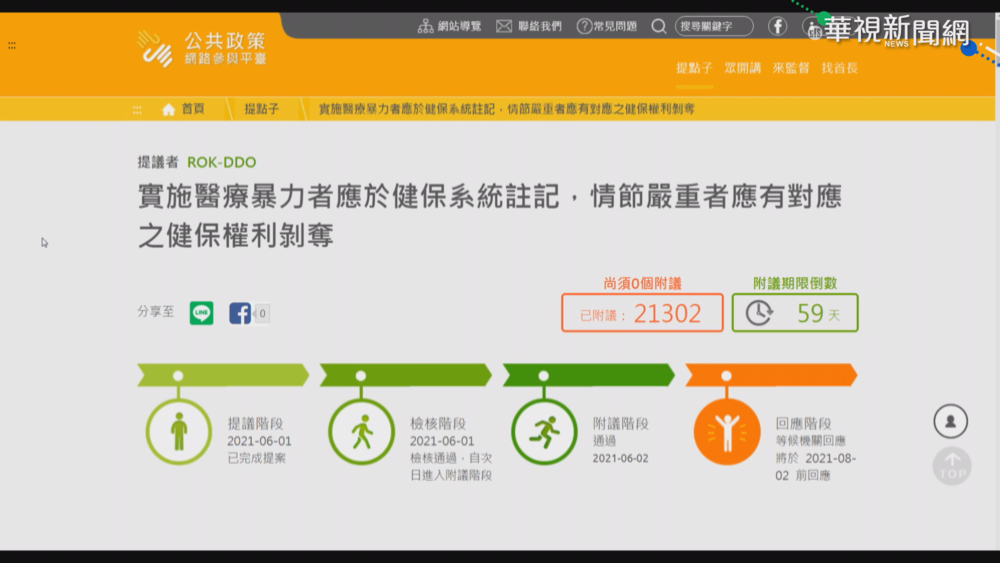1000x563 pixels.
Task: Click the 已完成提案 status text
Action: pyautogui.click(x=256, y=458)
